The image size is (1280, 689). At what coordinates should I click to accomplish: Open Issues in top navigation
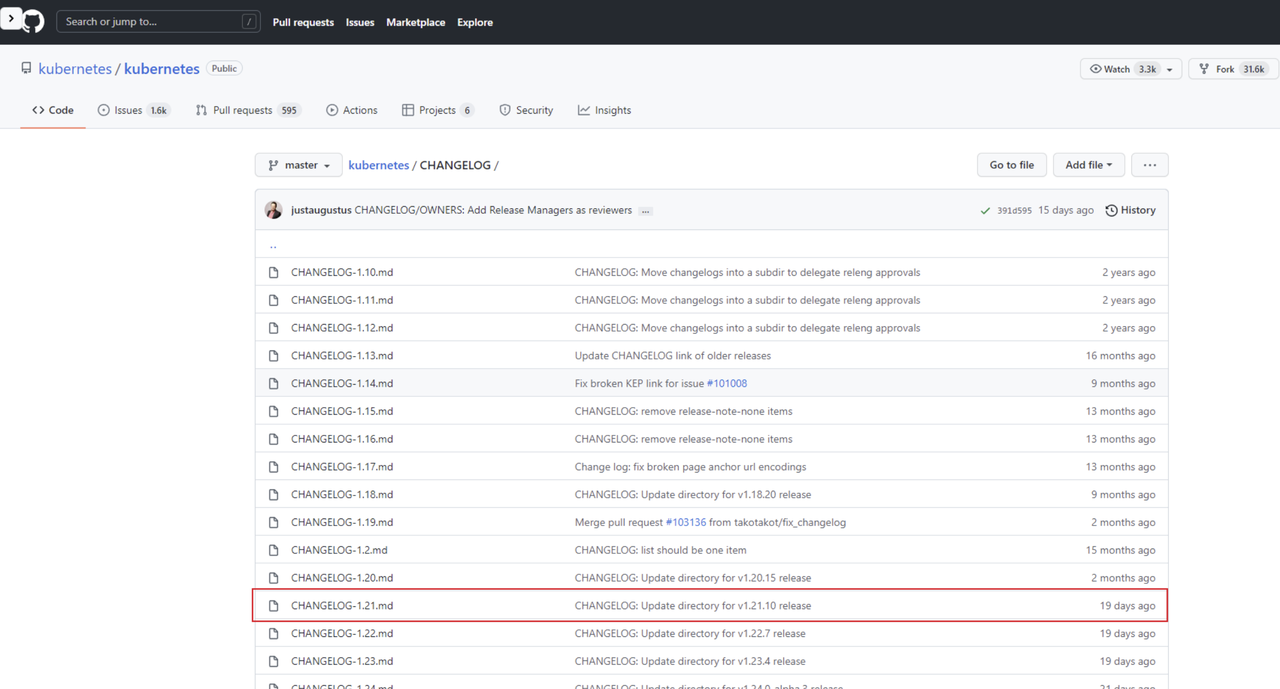(360, 22)
